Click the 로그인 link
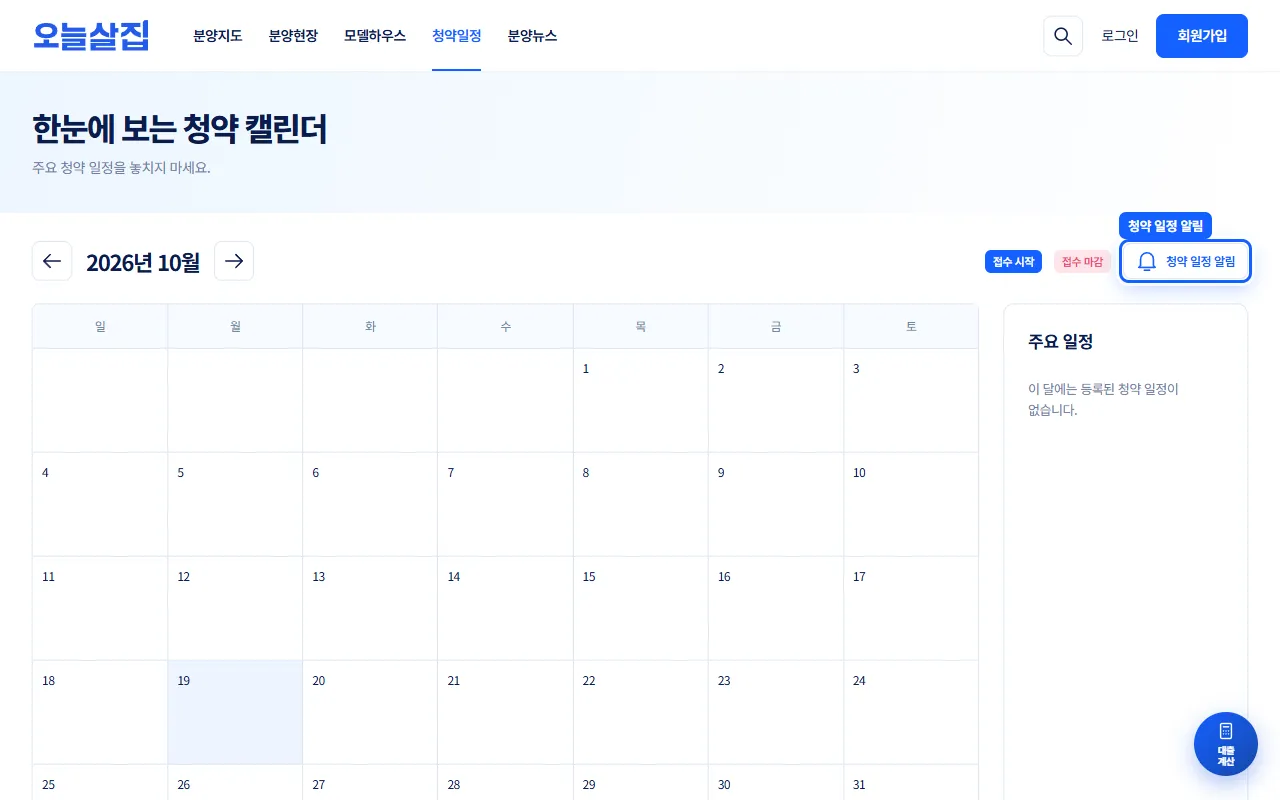The width and height of the screenshot is (1280, 800). tap(1120, 36)
